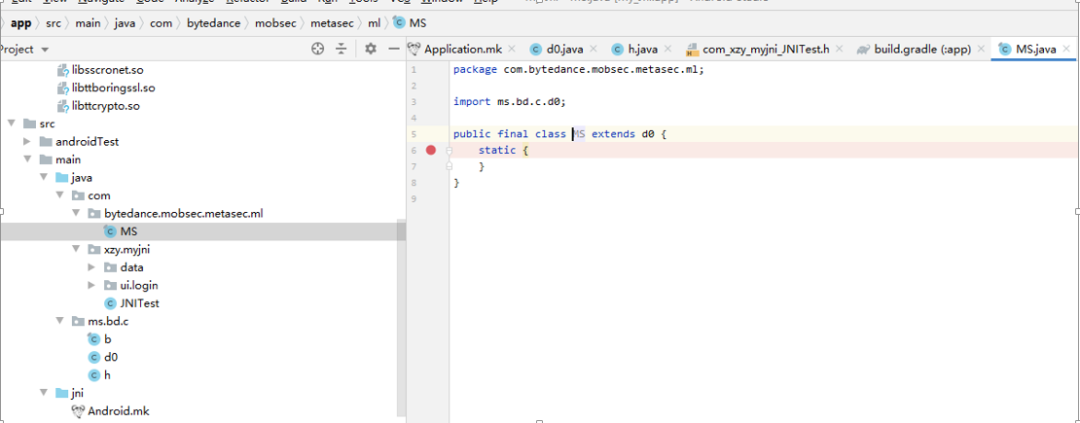1080x423 pixels.
Task: Open the com_xzy_myjni_JNITest.h tab
Action: [x=765, y=49]
